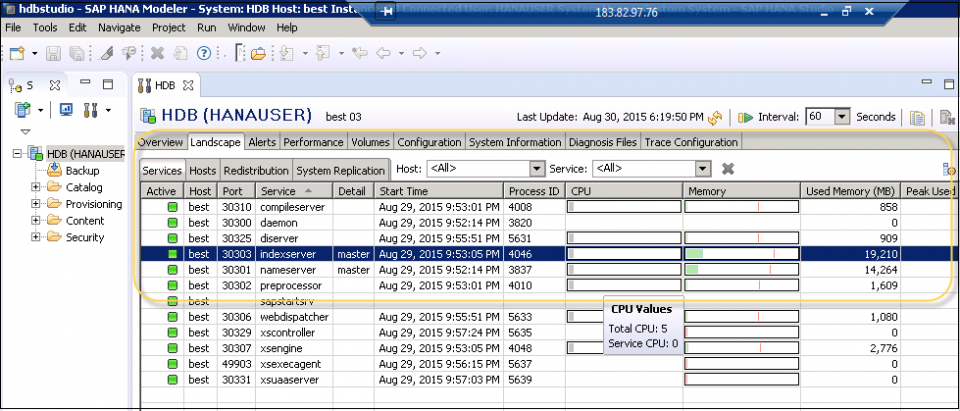Click the back arrow navigation icon
The width and height of the screenshot is (960, 411).
click(383, 53)
